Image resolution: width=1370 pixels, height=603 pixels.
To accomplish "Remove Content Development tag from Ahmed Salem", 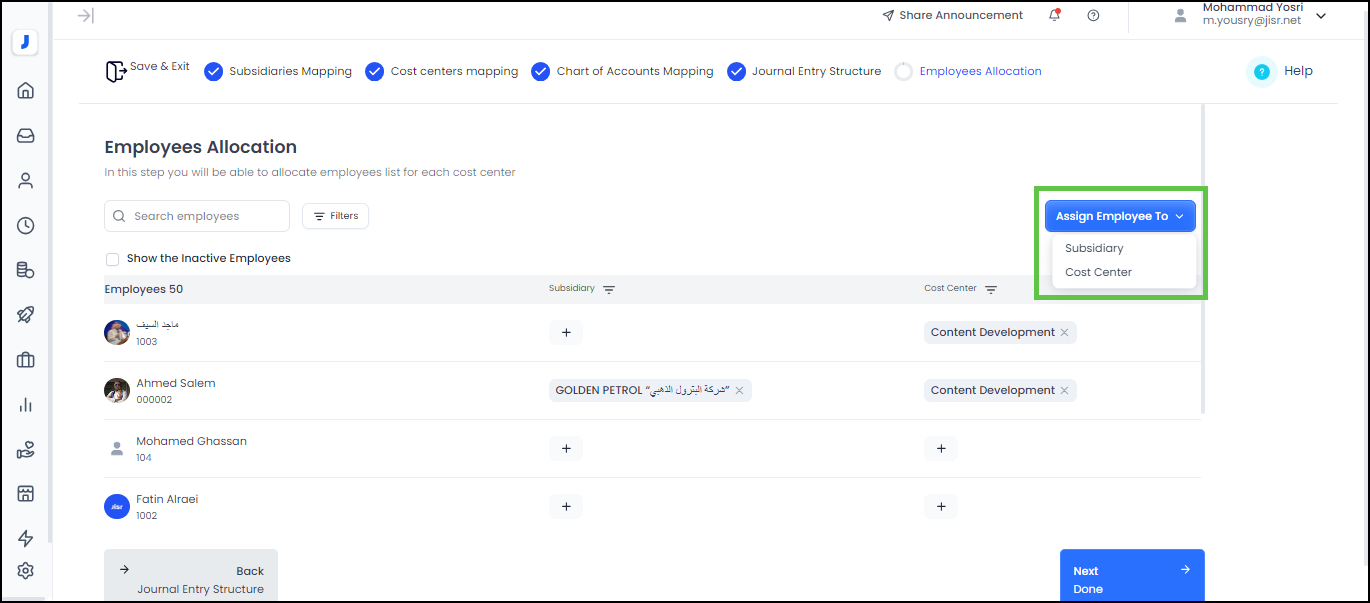I will [x=1064, y=391].
